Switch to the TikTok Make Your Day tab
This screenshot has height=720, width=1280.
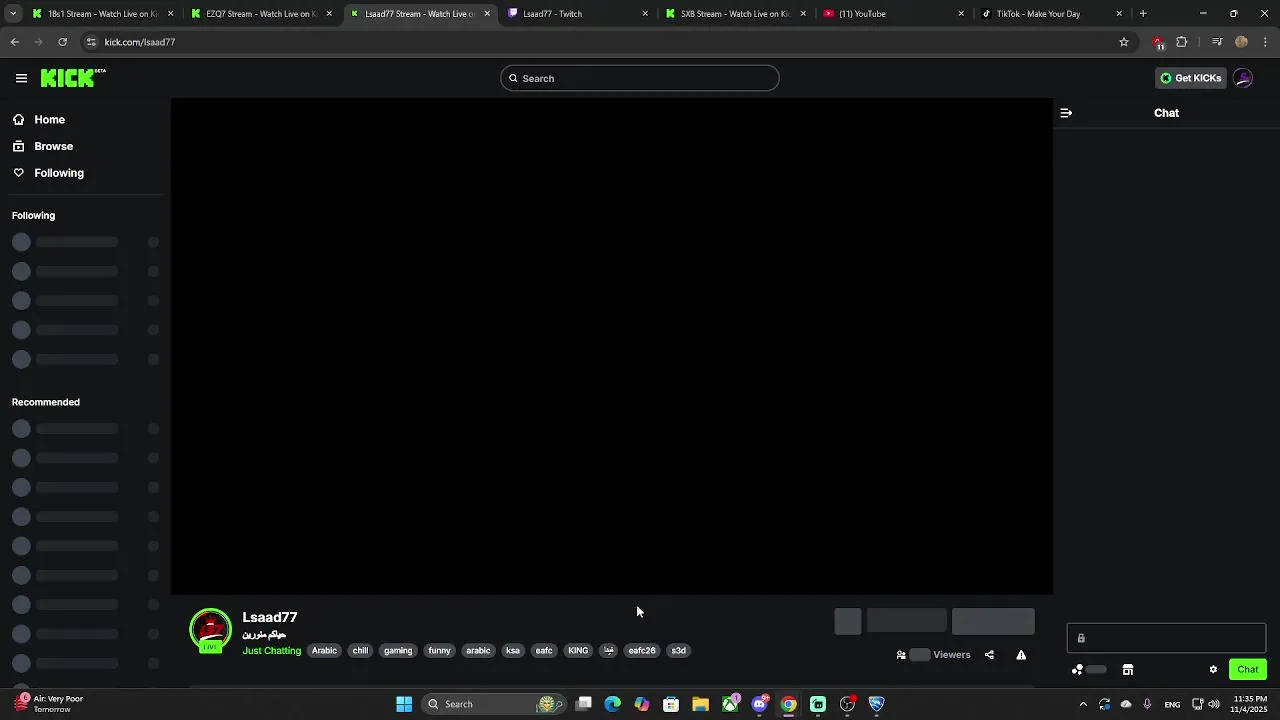[x=1052, y=14]
